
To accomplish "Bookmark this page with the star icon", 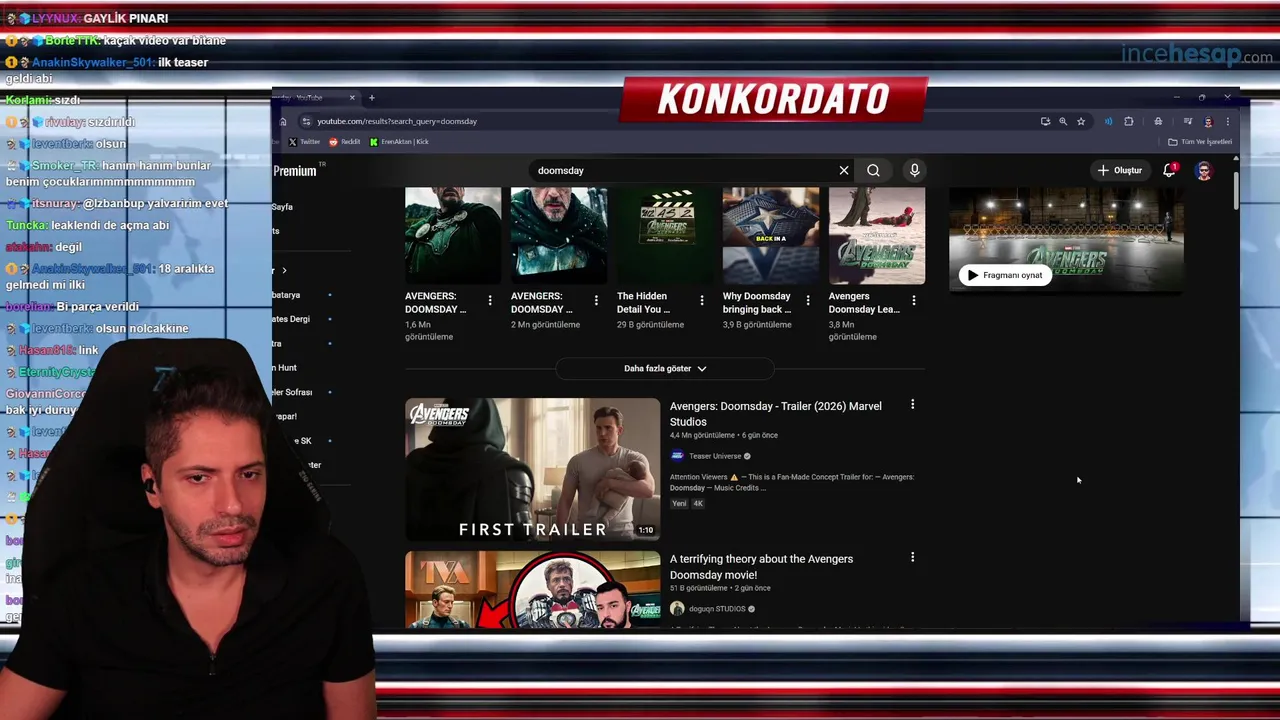I will (x=1081, y=121).
